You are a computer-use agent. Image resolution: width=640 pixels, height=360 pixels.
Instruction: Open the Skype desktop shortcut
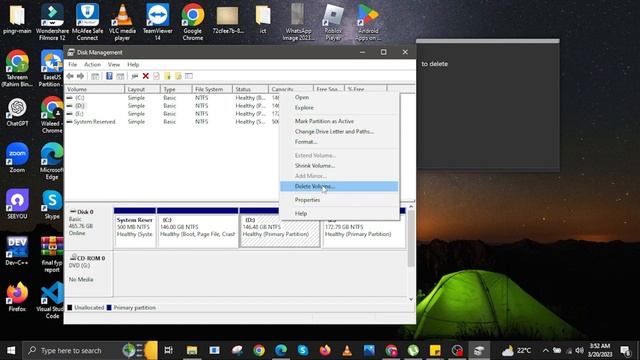click(52, 205)
